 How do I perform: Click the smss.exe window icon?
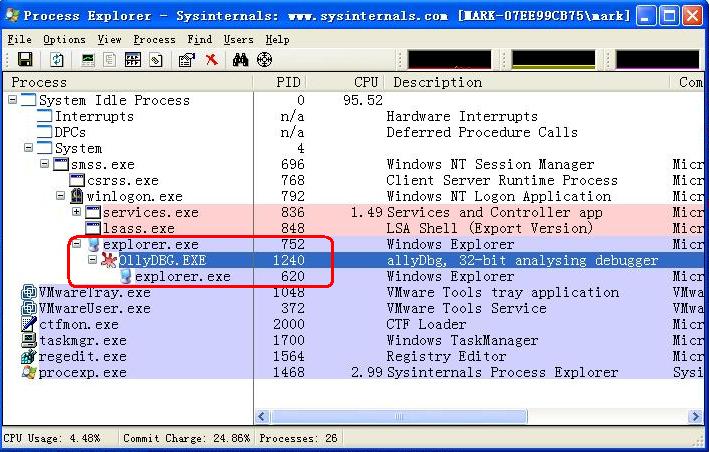61,164
